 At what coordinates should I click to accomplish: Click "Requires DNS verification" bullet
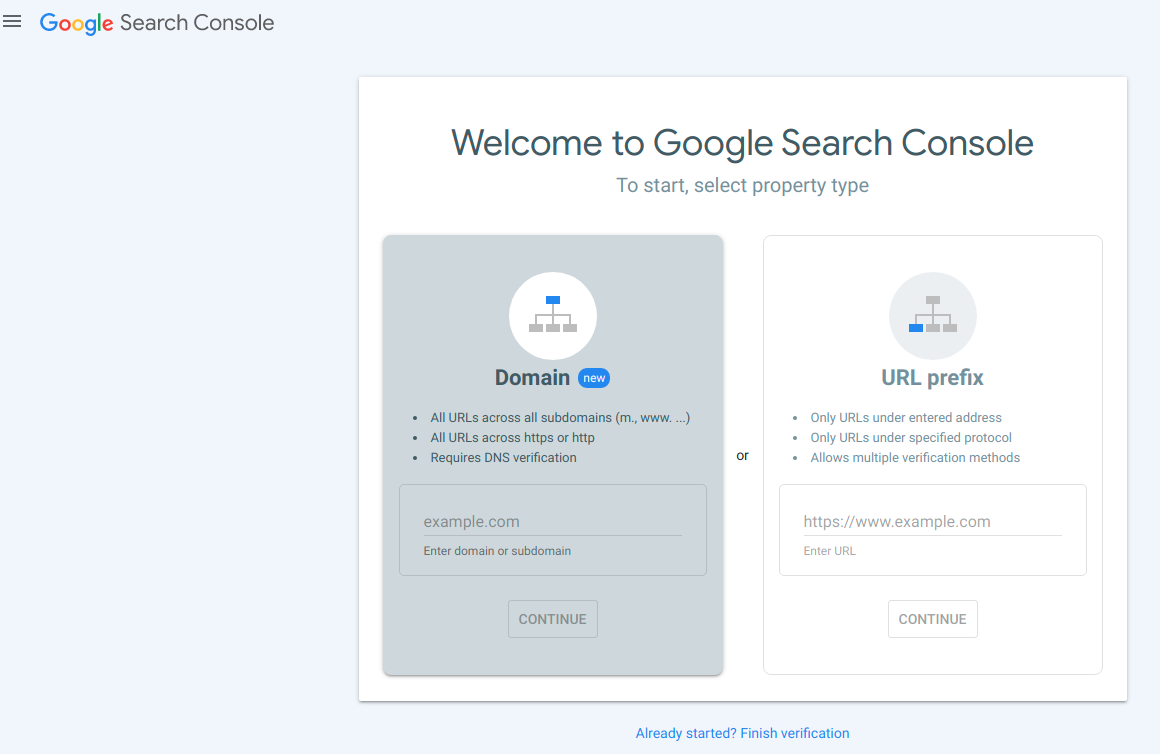[x=503, y=457]
